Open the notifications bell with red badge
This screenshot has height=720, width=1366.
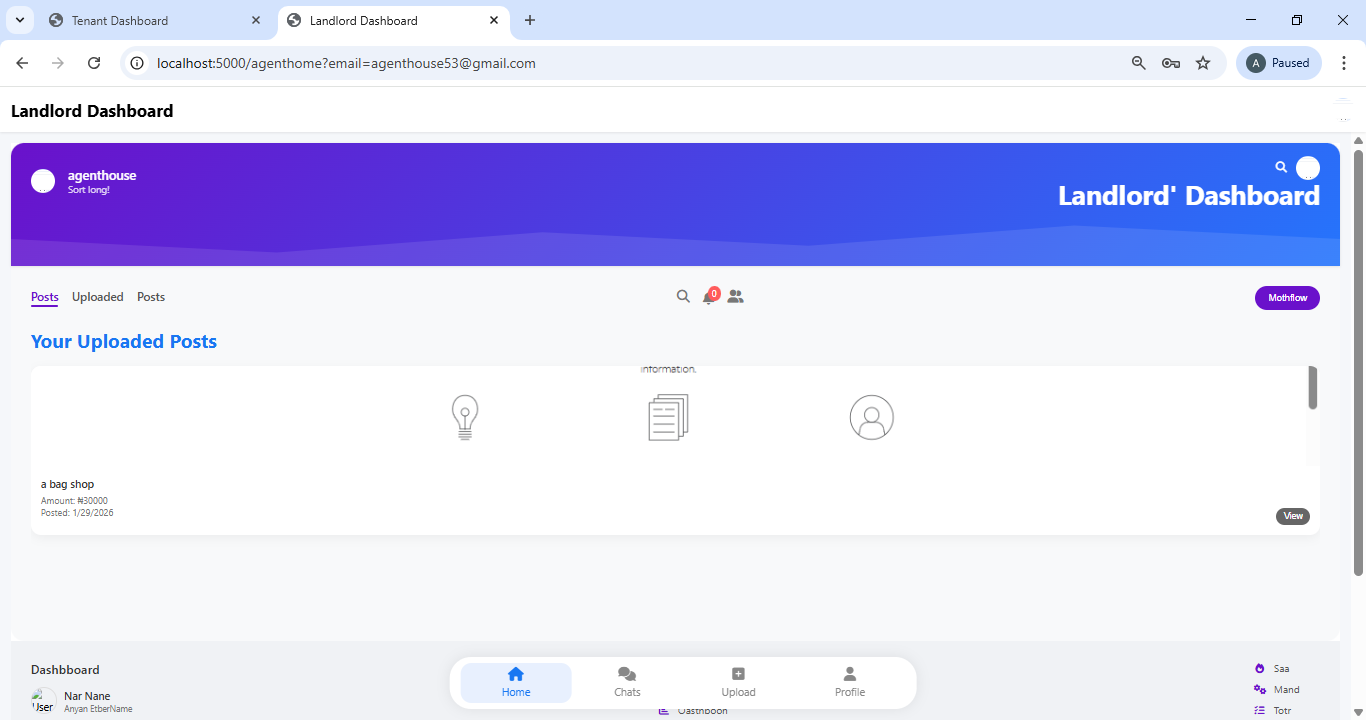tap(710, 296)
